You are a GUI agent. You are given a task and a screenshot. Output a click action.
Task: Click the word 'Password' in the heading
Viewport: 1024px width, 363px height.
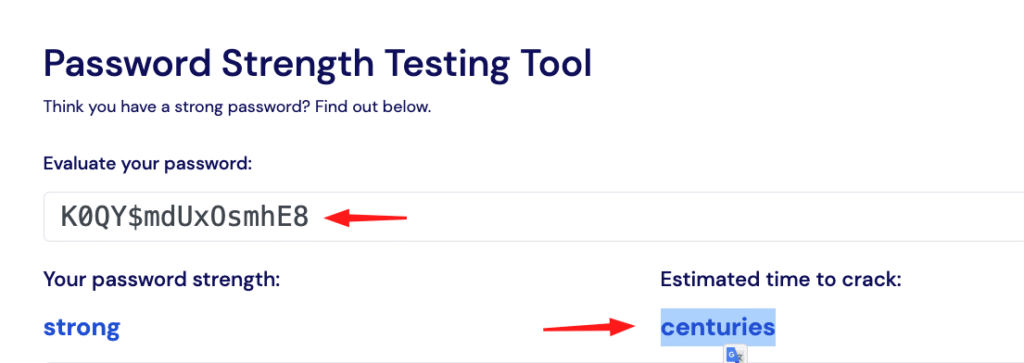[x=127, y=63]
